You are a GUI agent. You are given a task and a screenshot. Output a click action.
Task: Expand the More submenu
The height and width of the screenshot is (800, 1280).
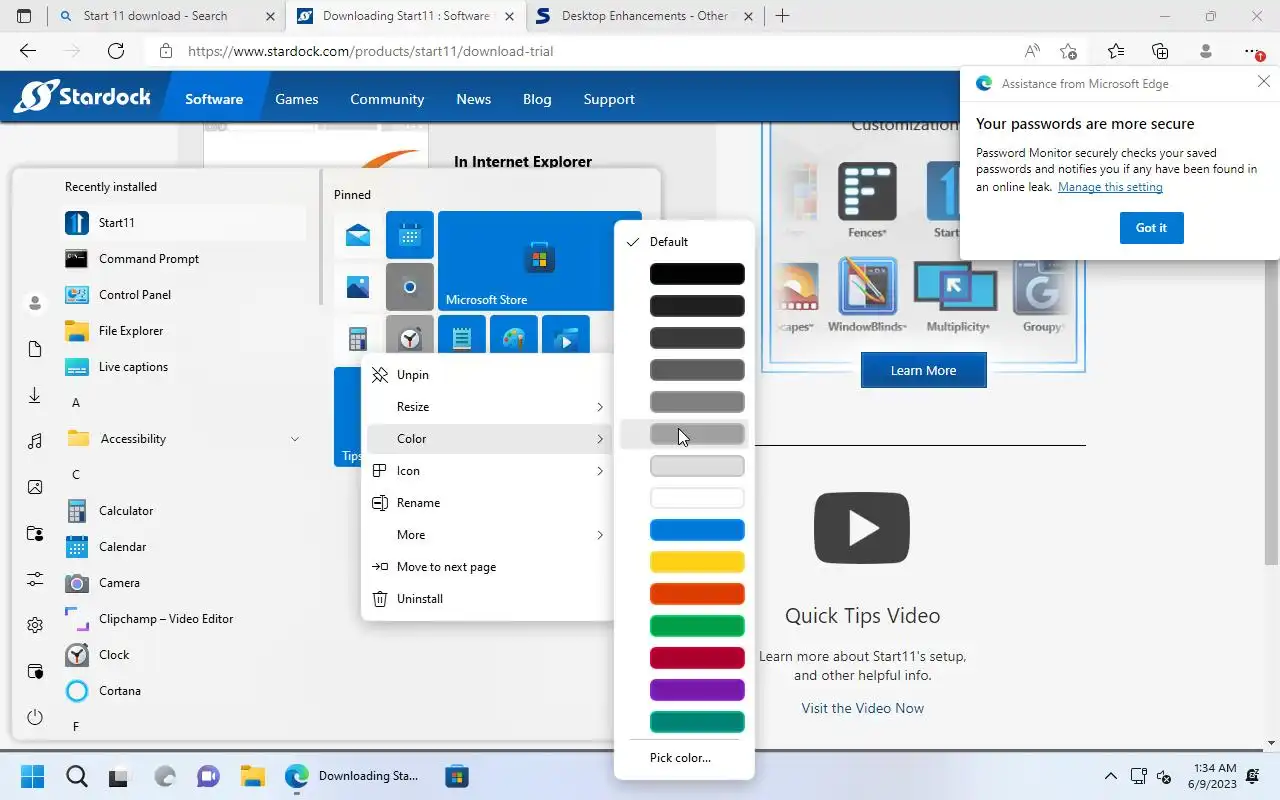[488, 534]
